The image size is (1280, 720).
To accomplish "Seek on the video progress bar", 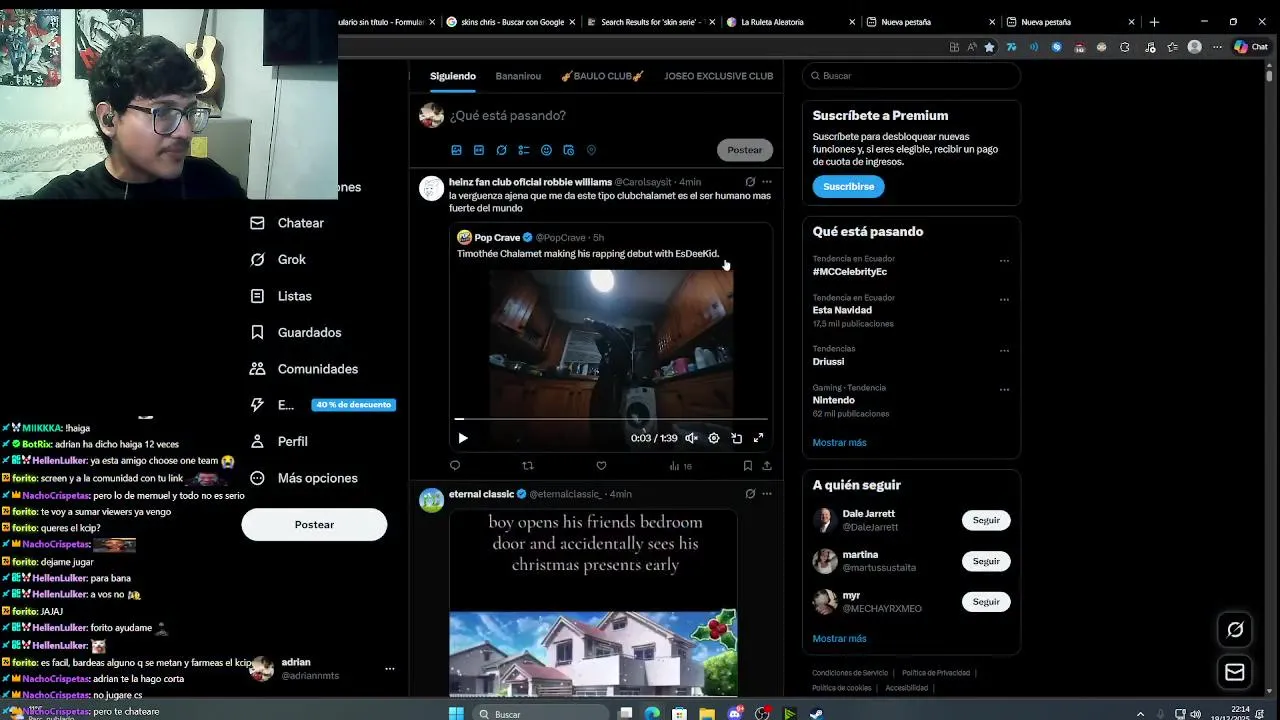I will (x=611, y=419).
